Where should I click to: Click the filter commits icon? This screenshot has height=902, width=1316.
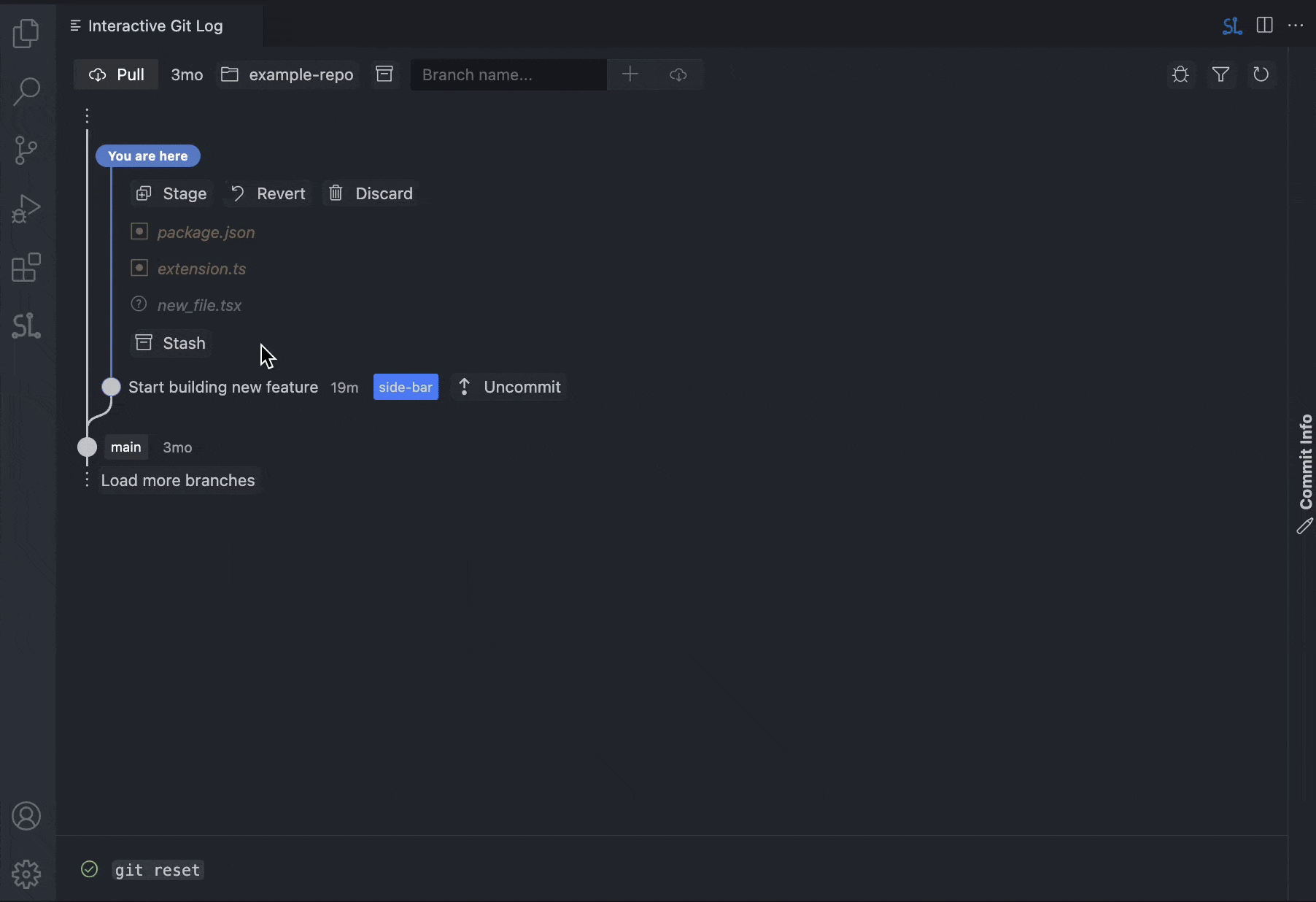1221,74
